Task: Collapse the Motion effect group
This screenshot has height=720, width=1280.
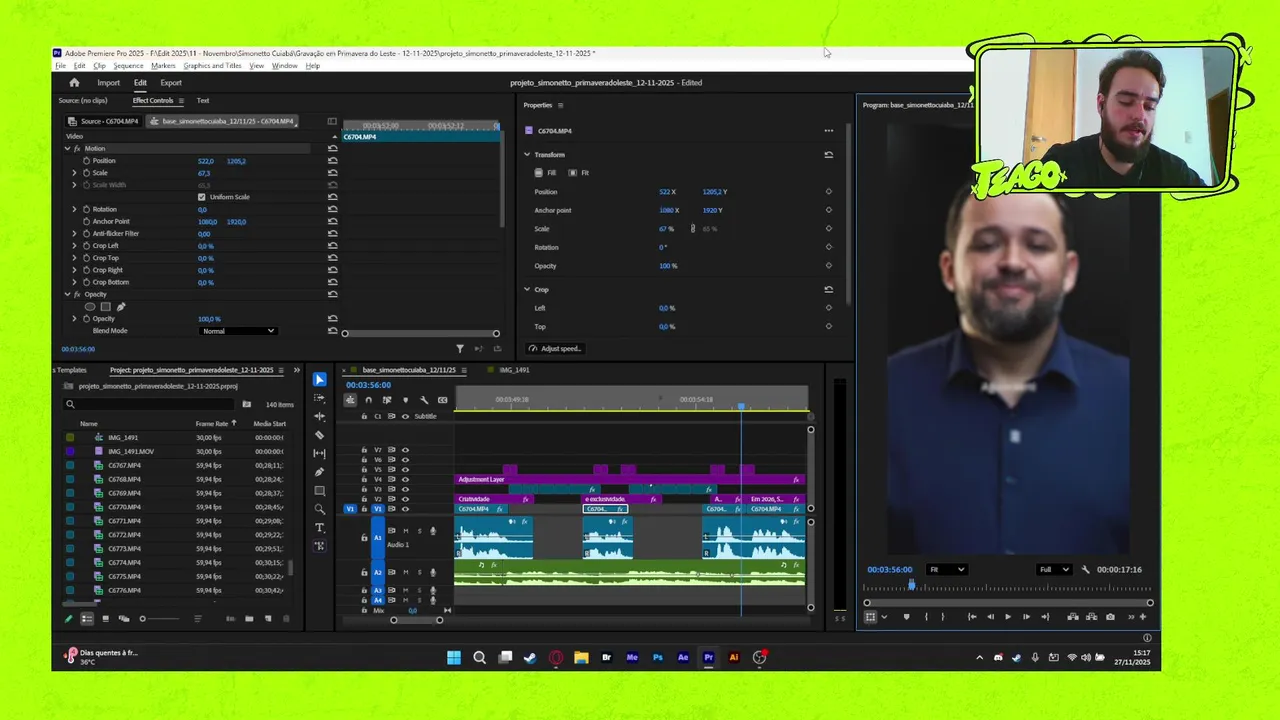Action: [x=67, y=149]
